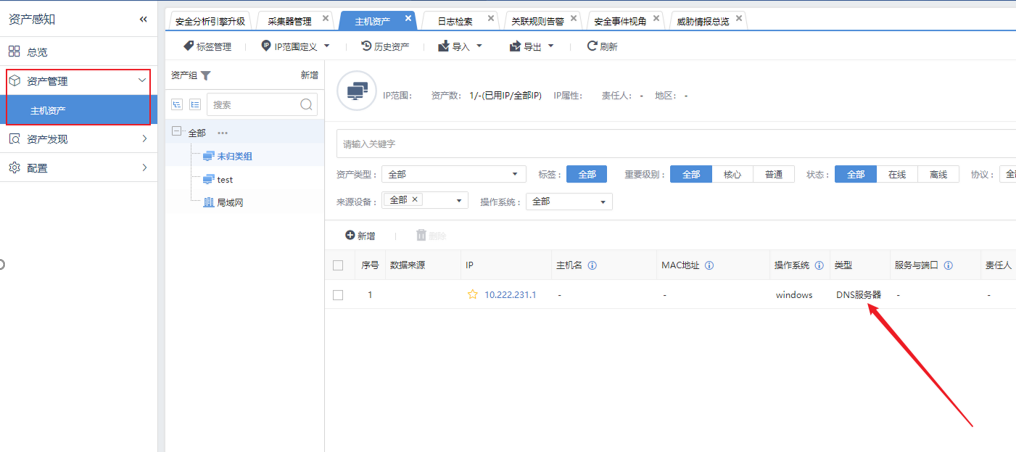
Task: Select 在线 status filter
Action: 897,174
